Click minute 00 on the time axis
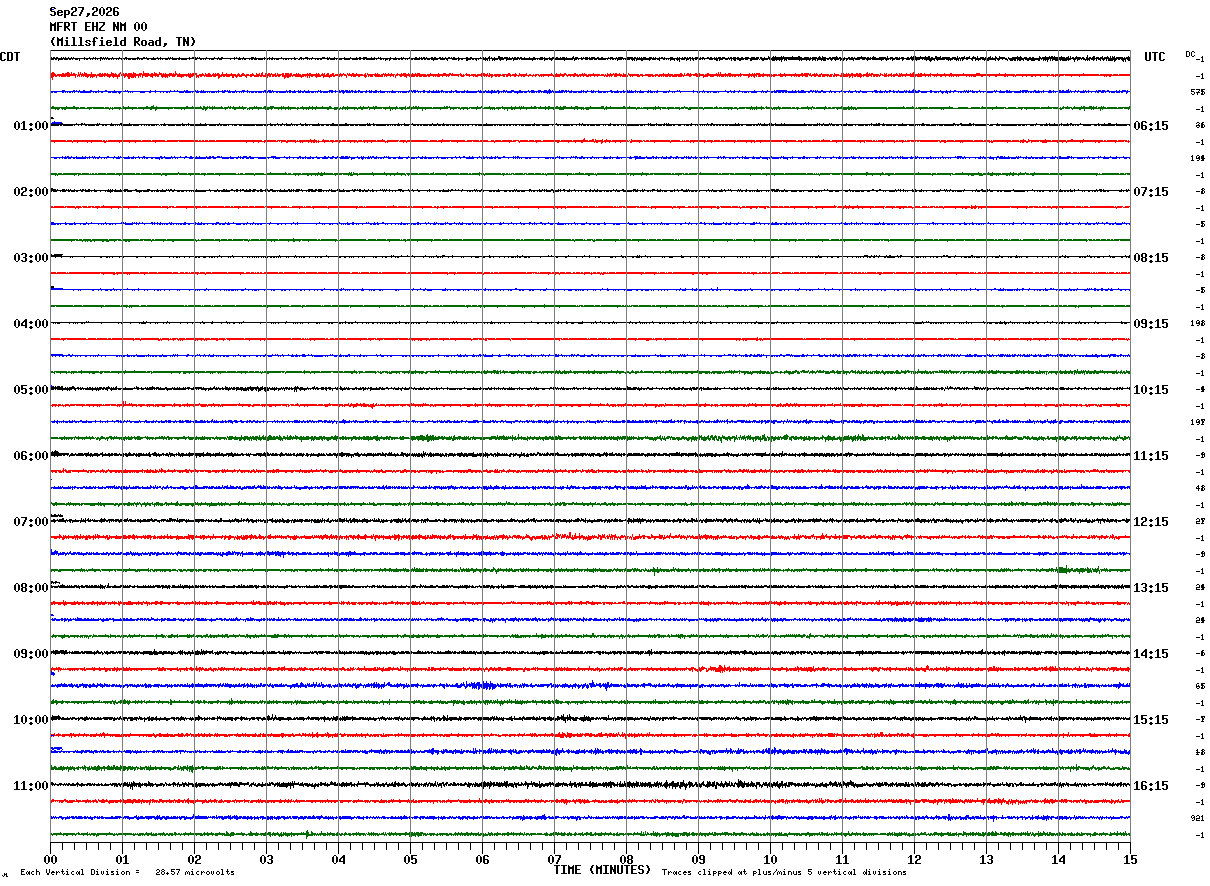This screenshot has height=886, width=1210. tap(50, 859)
